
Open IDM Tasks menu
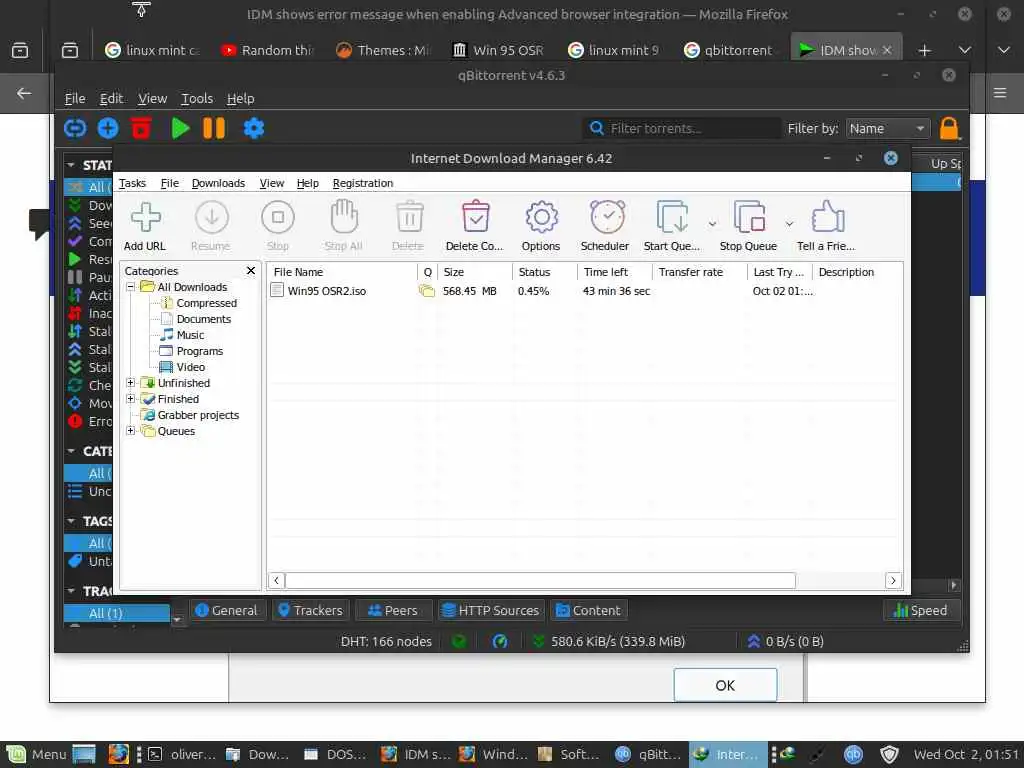coord(133,184)
